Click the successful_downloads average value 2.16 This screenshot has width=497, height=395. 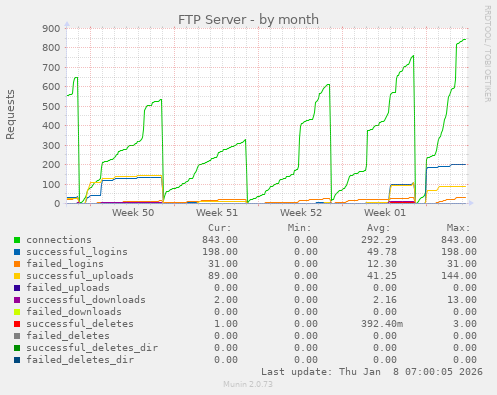click(x=385, y=300)
